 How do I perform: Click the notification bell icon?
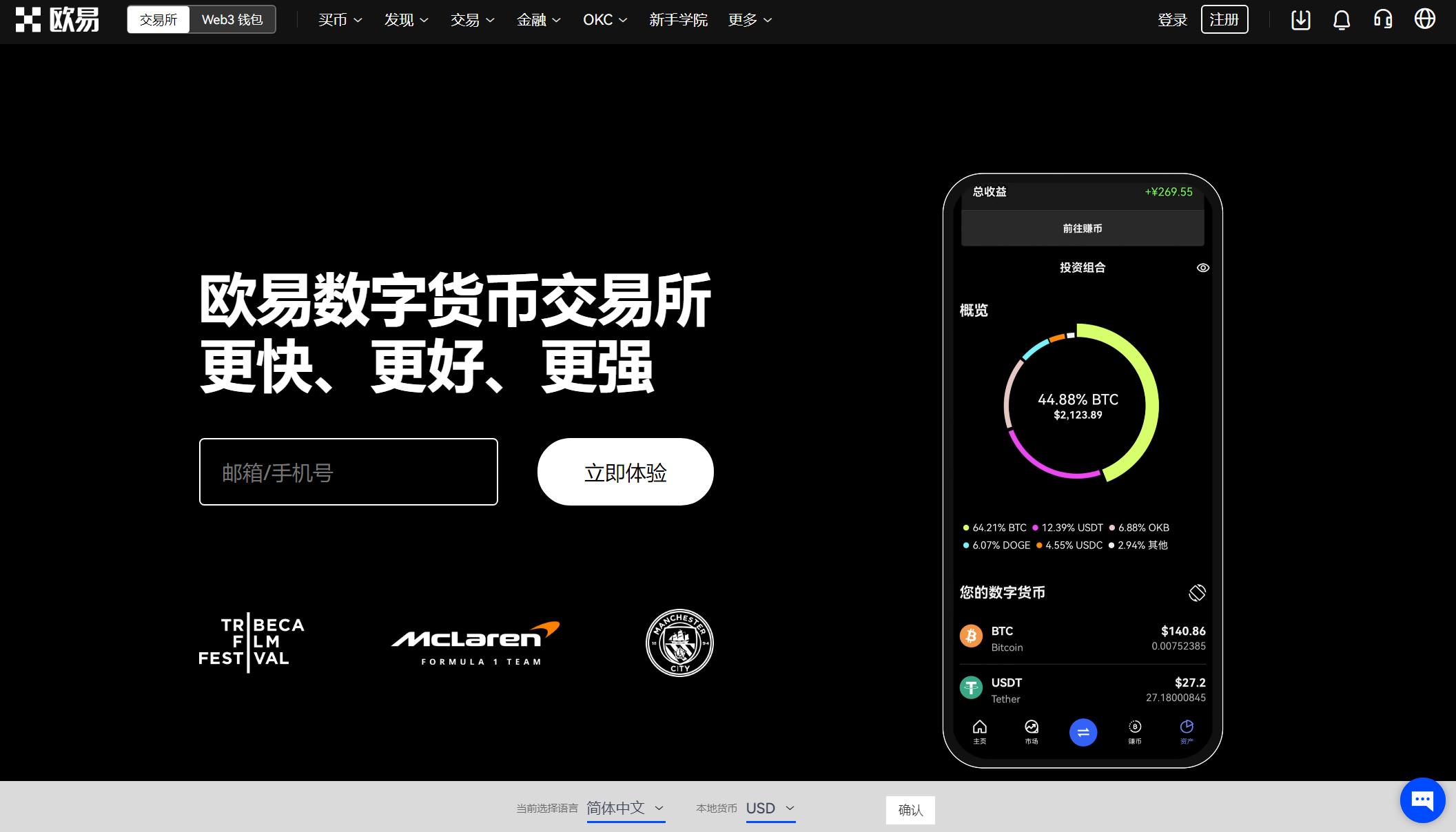pyautogui.click(x=1341, y=20)
